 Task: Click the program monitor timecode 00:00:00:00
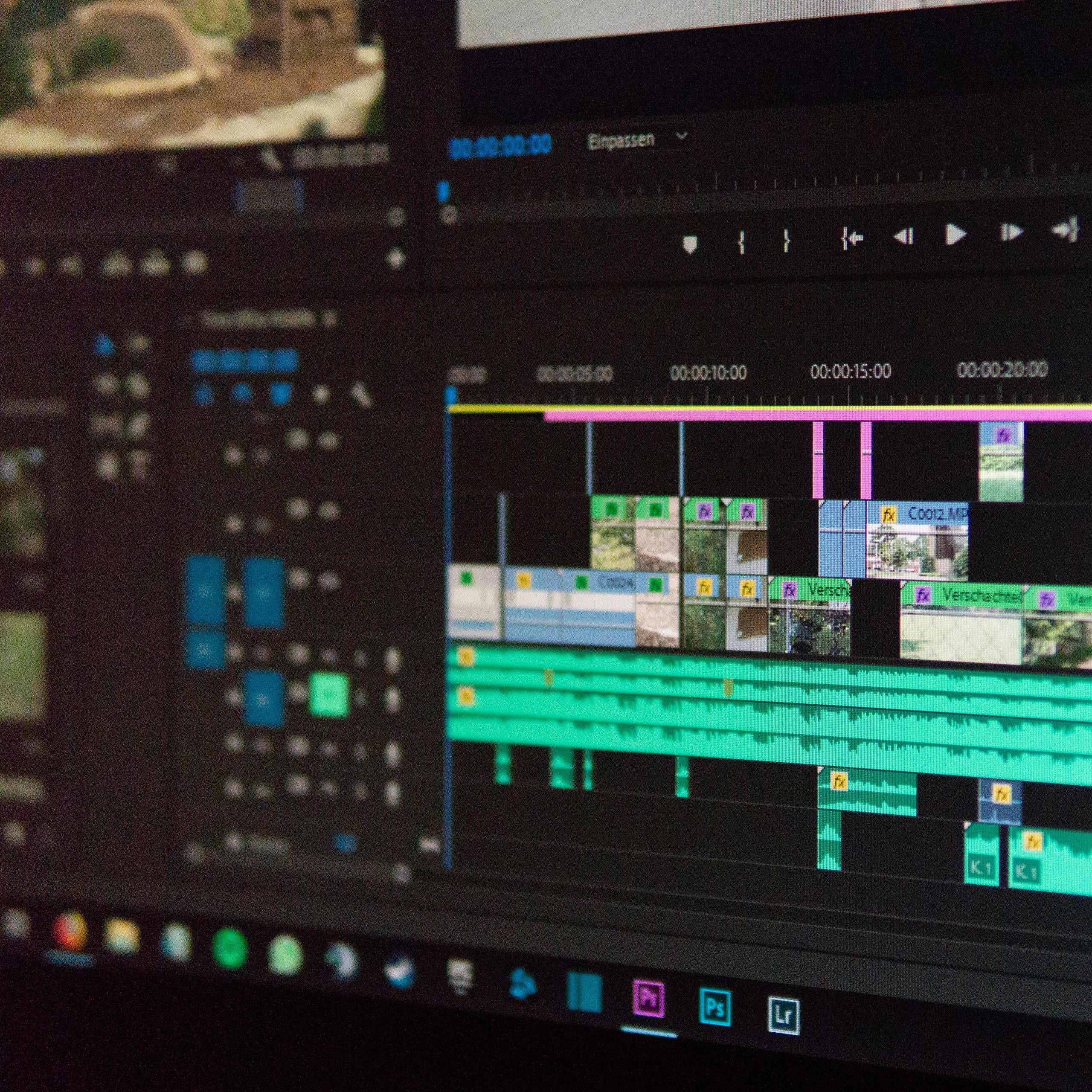point(500,146)
